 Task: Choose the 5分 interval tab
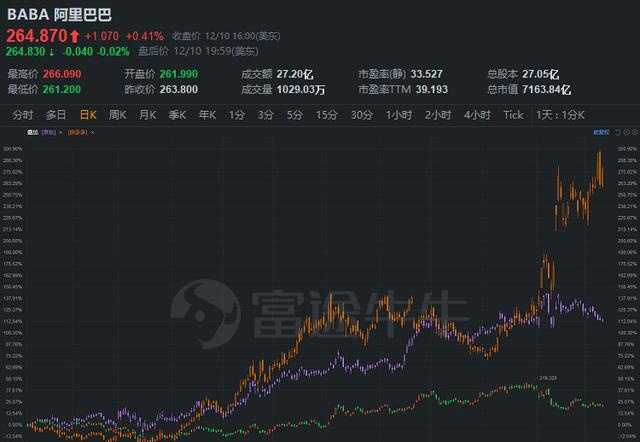[x=294, y=115]
